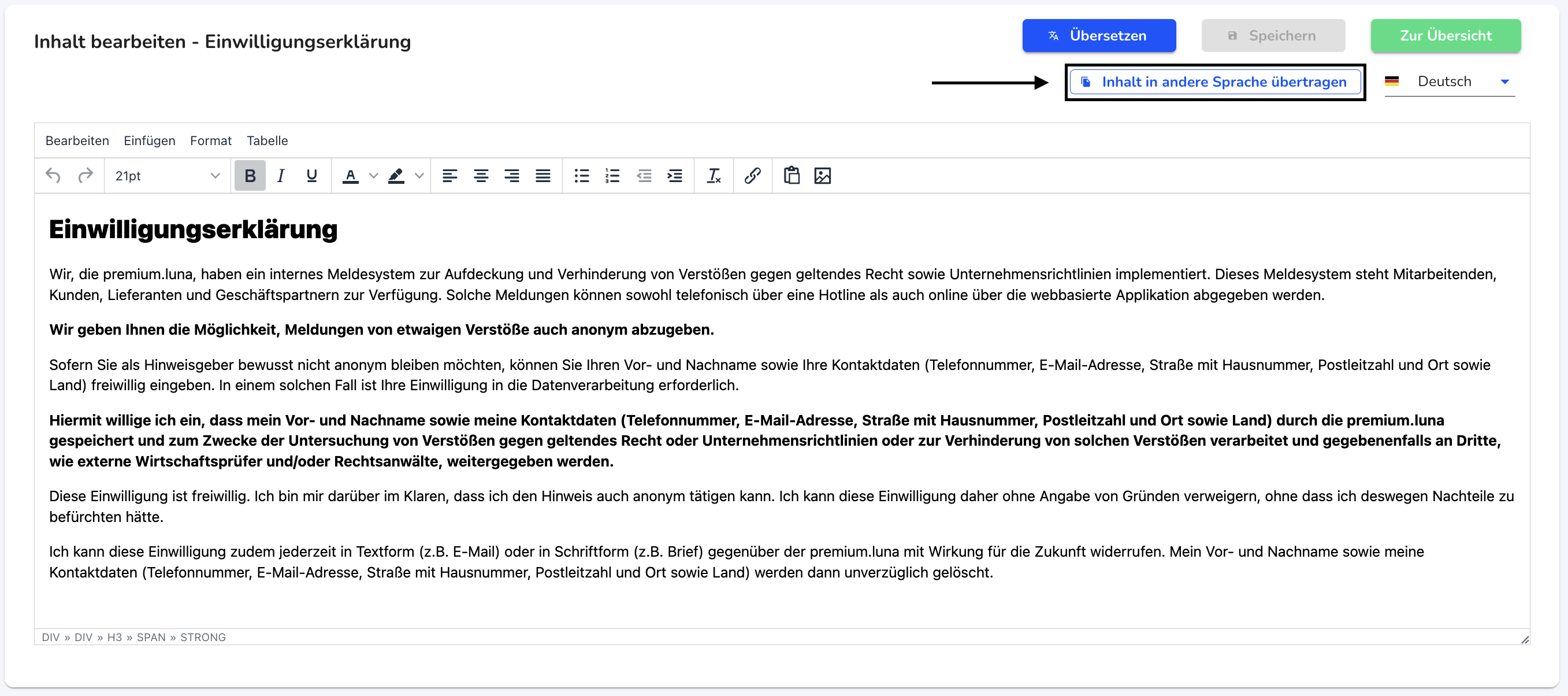Click bold line 'Wir geben Ihnen die Möglichkeit'

coord(382,330)
